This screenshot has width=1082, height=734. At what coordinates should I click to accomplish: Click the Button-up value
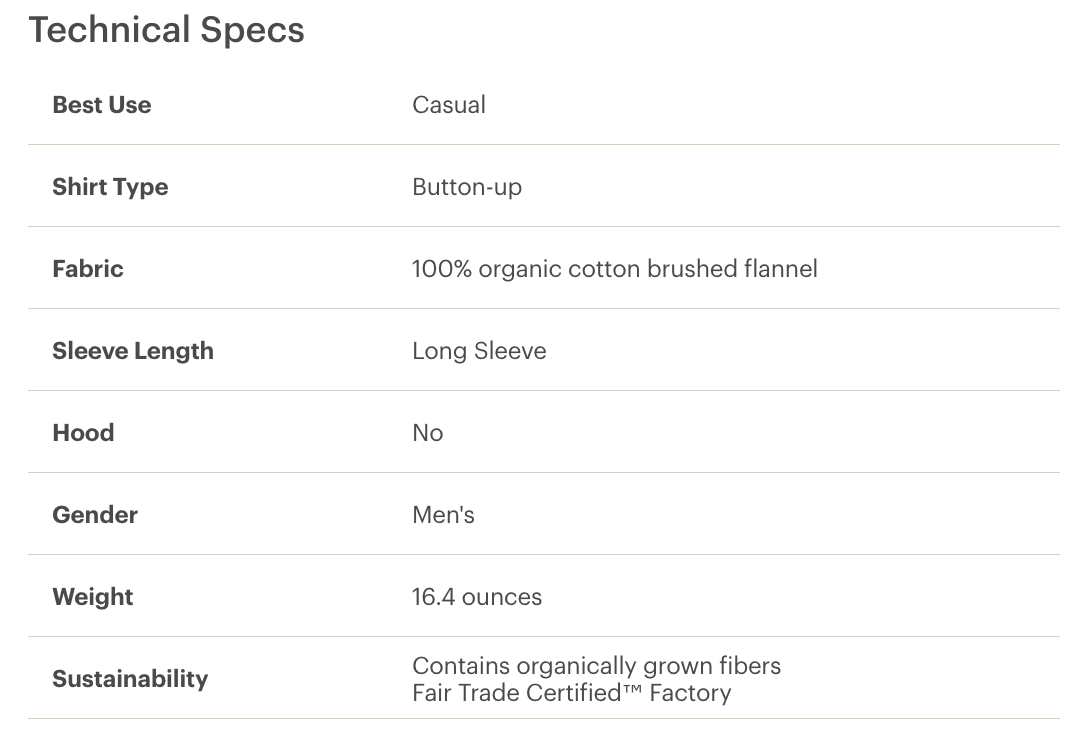467,187
